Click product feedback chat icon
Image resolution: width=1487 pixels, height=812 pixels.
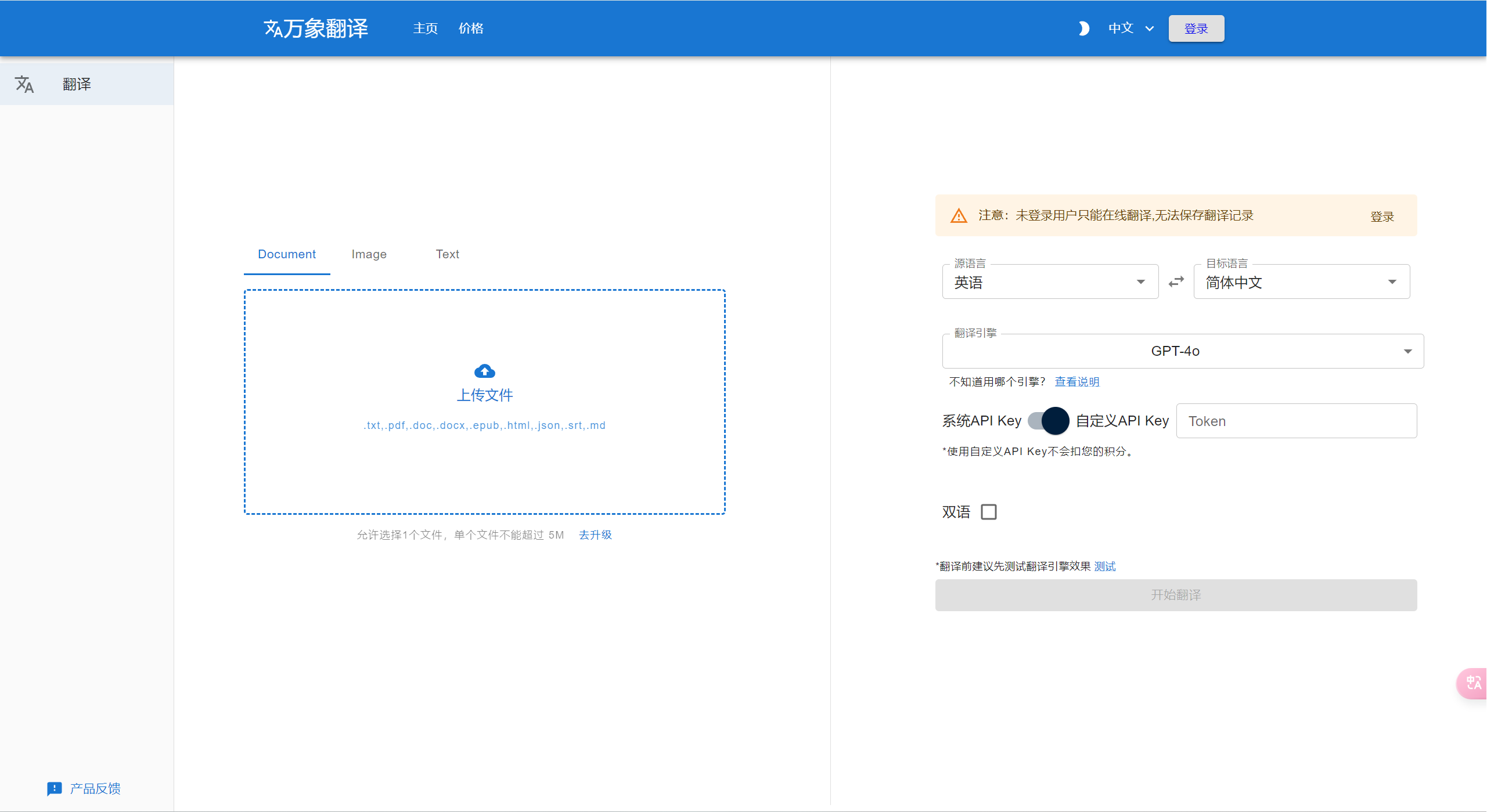coord(54,788)
